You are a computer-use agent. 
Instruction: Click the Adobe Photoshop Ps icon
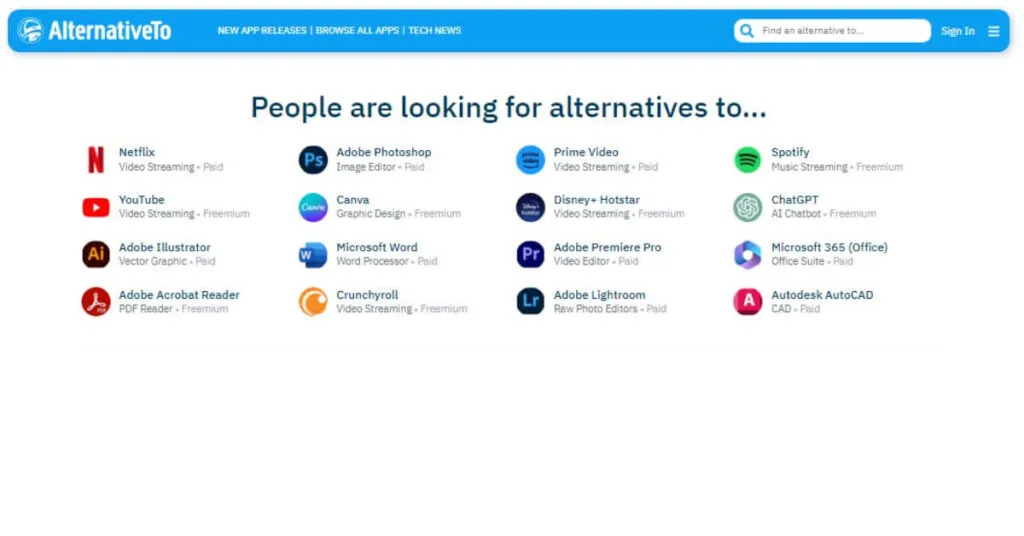click(x=313, y=160)
